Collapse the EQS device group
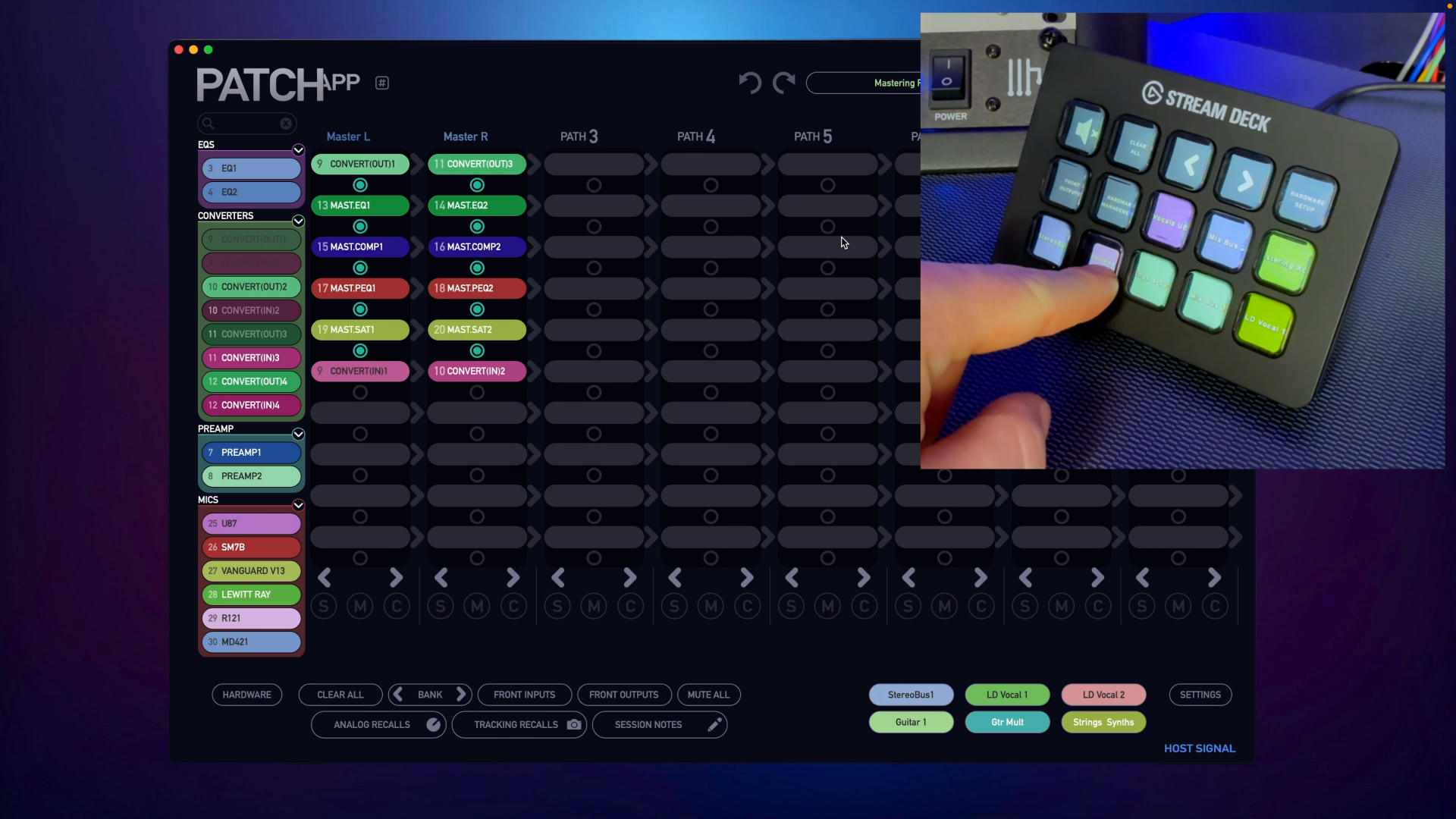The width and height of the screenshot is (1456, 819). point(298,149)
